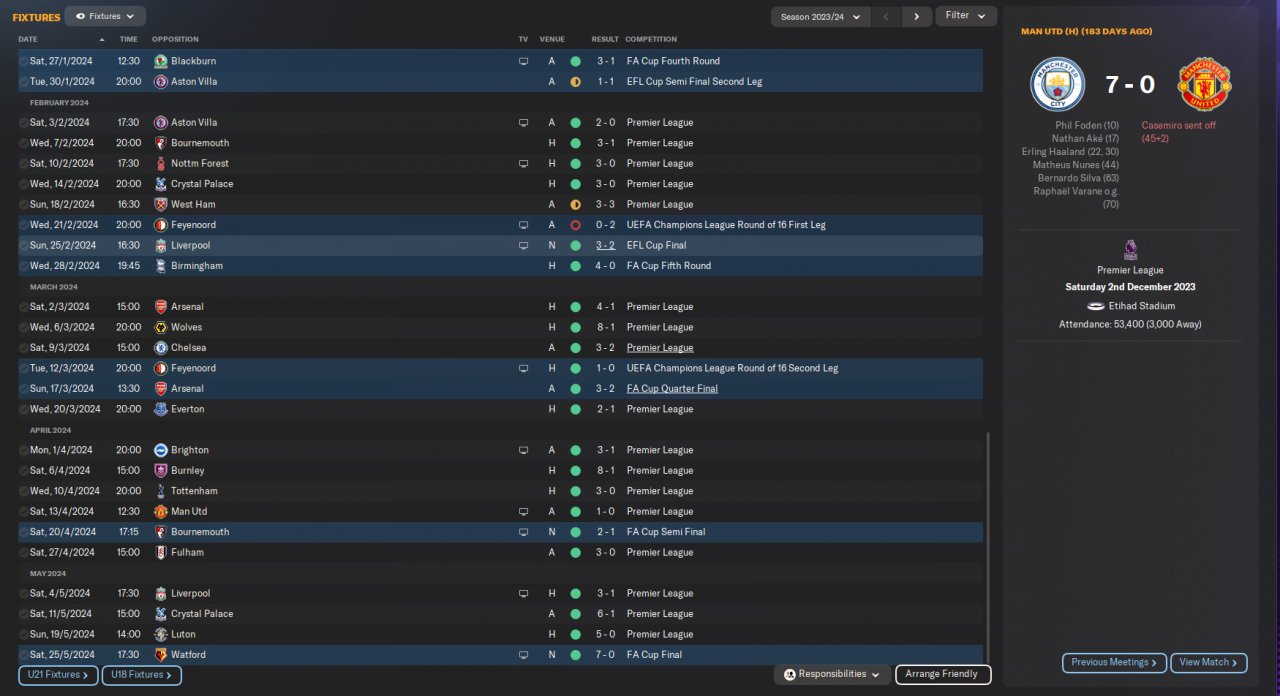Click the red loss indicator for the Feyenoord match
Viewport: 1280px width, 696px height.
[x=575, y=225]
